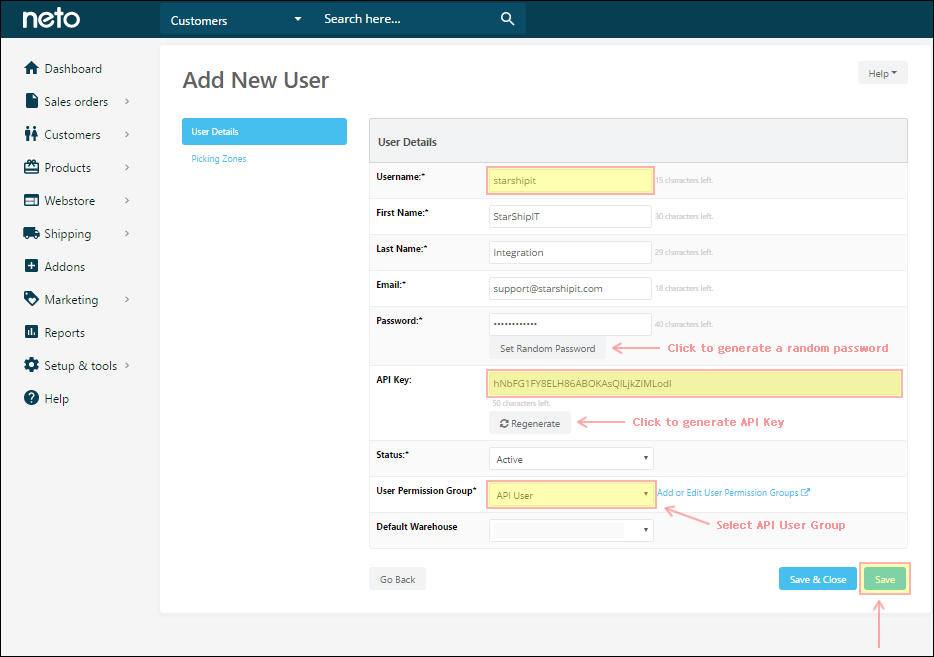Image resolution: width=934 pixels, height=657 pixels.
Task: Click the Marketing tag icon
Action: 33,299
